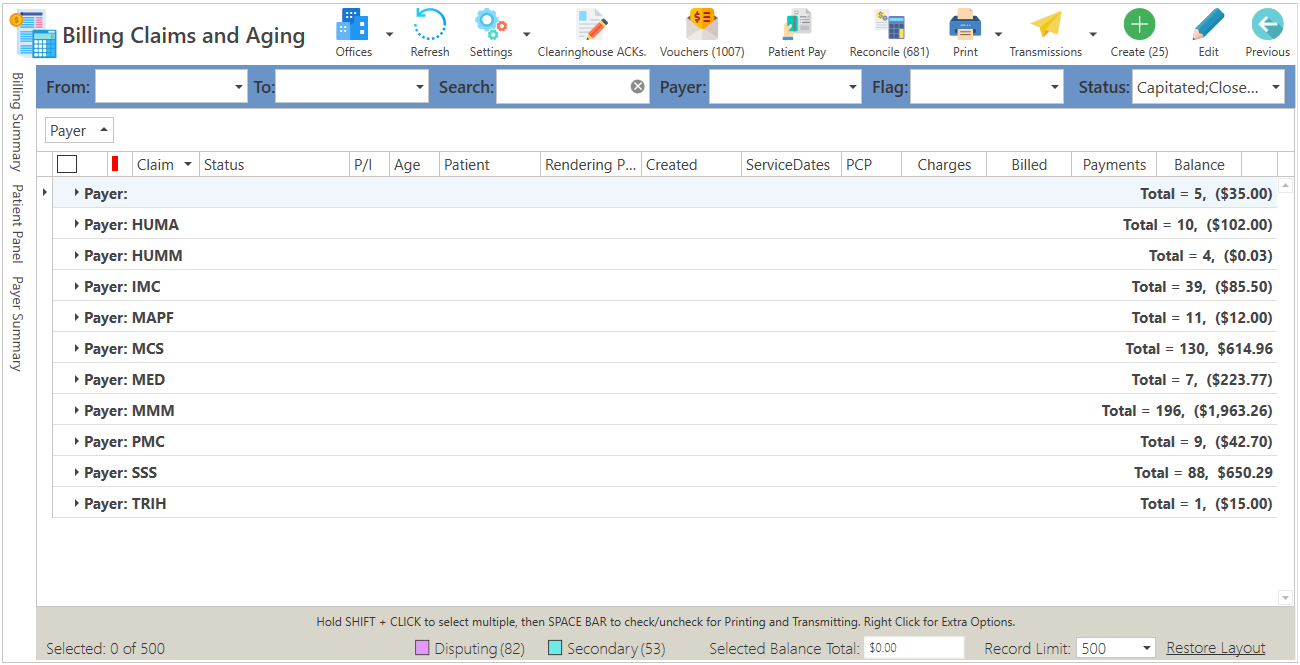Click the Edit pencil icon
This screenshot has width=1300, height=665.
pos(1208,24)
